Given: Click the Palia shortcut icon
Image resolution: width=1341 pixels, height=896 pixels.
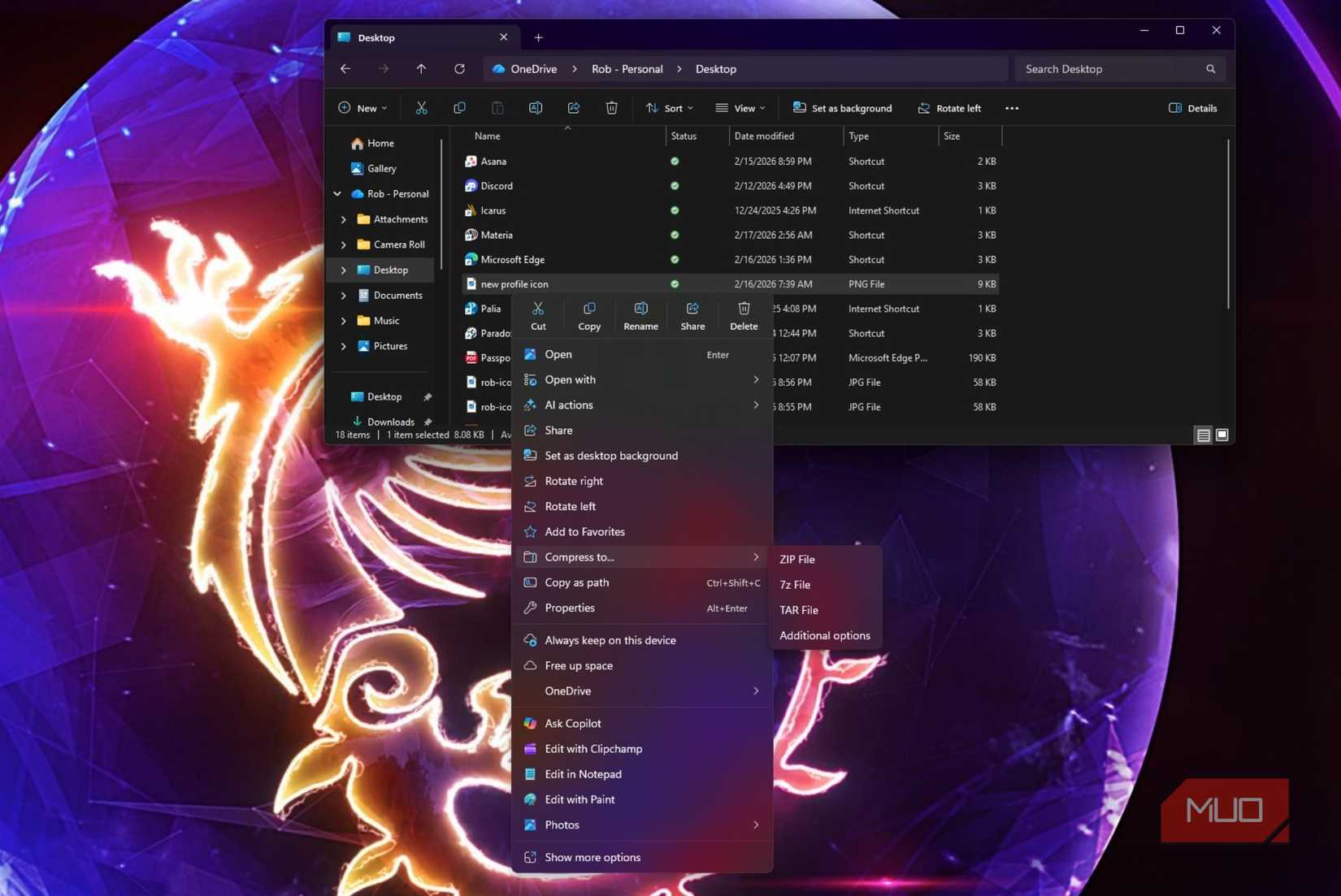Looking at the screenshot, I should pyautogui.click(x=471, y=309).
